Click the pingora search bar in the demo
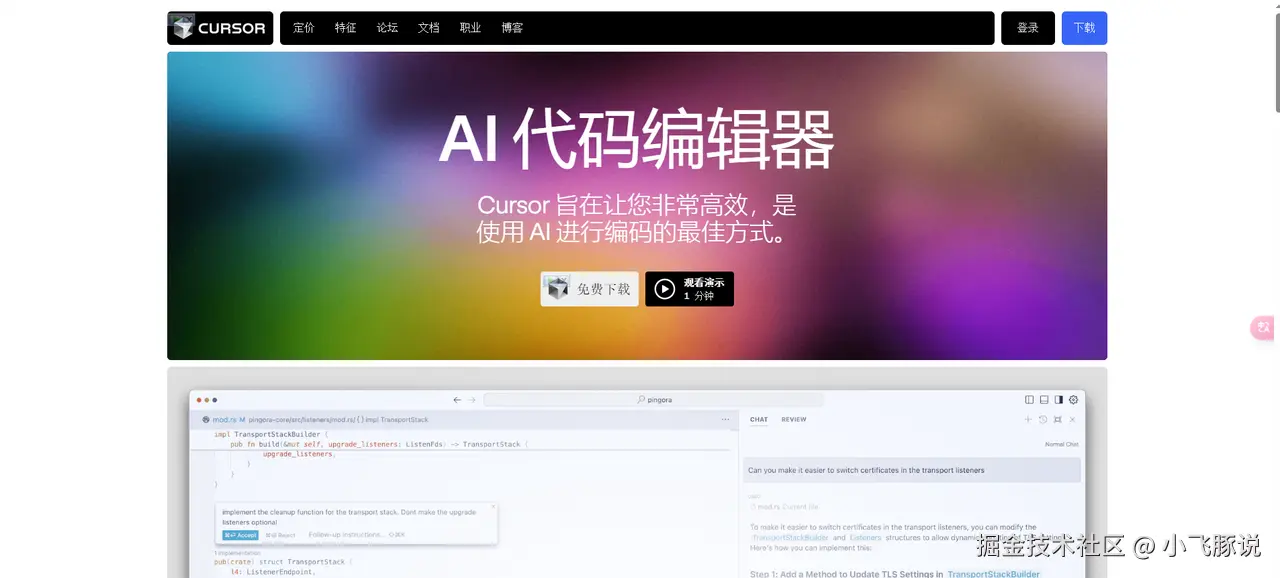Image resolution: width=1280 pixels, height=578 pixels. (653, 400)
